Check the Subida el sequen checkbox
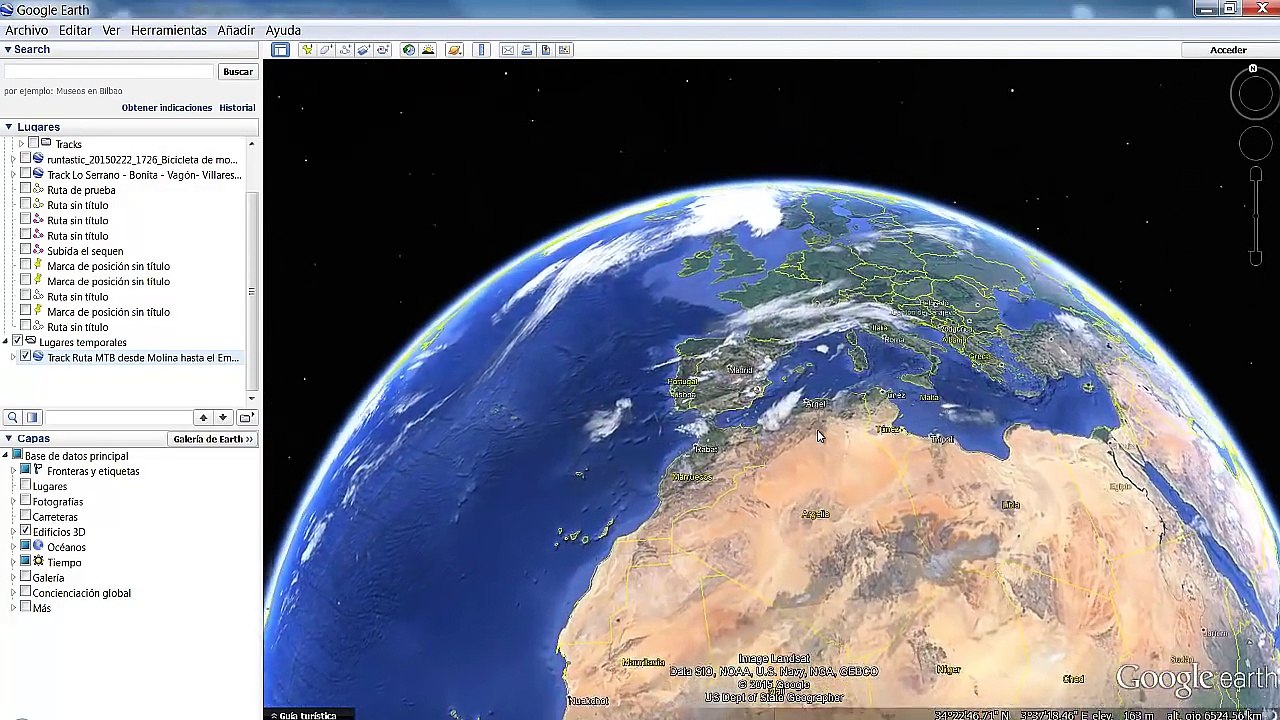Screen dimensions: 1280x720 pyautogui.click(x=26, y=251)
